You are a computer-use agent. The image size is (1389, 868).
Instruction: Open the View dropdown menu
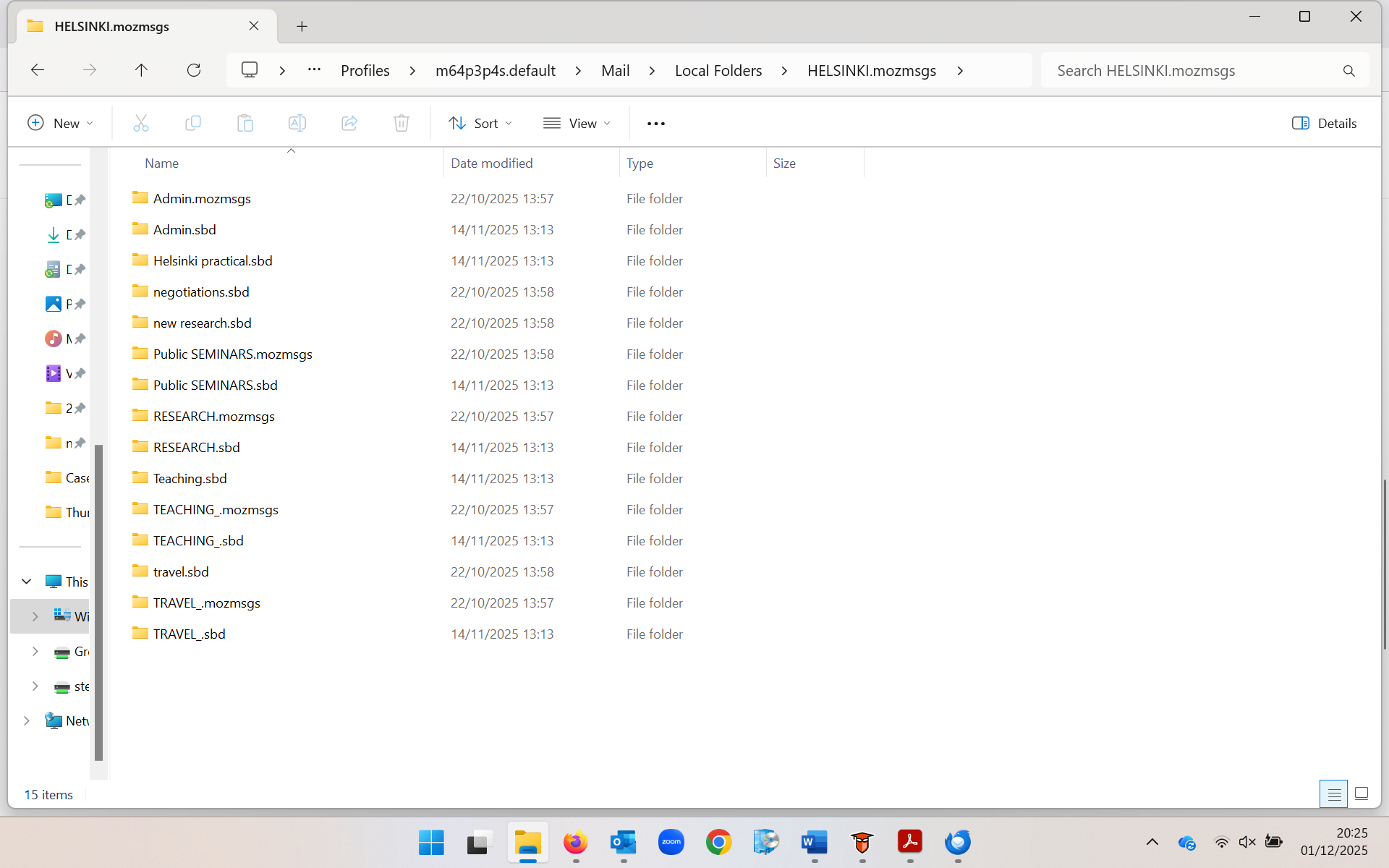coord(577,123)
